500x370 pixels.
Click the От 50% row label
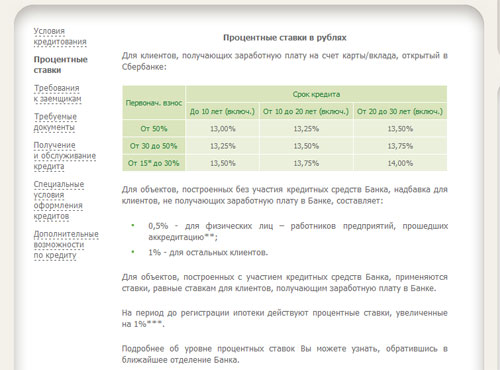click(x=154, y=129)
